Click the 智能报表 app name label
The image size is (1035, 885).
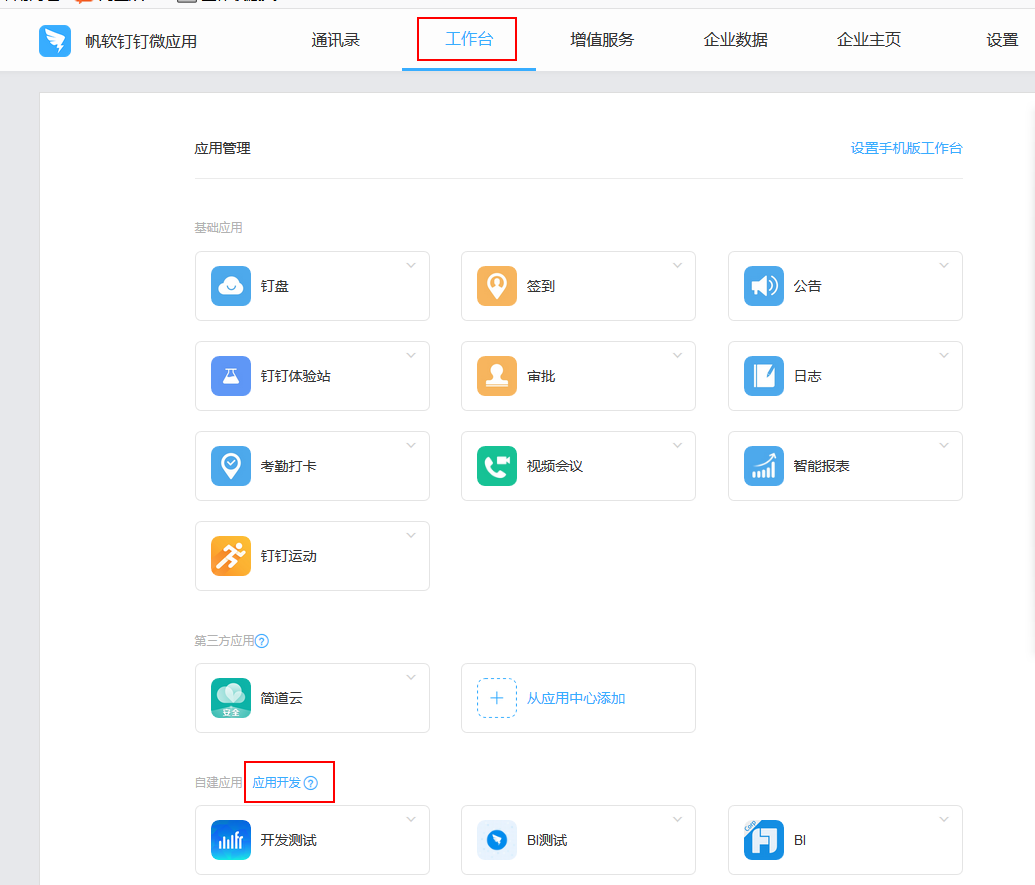click(x=821, y=467)
